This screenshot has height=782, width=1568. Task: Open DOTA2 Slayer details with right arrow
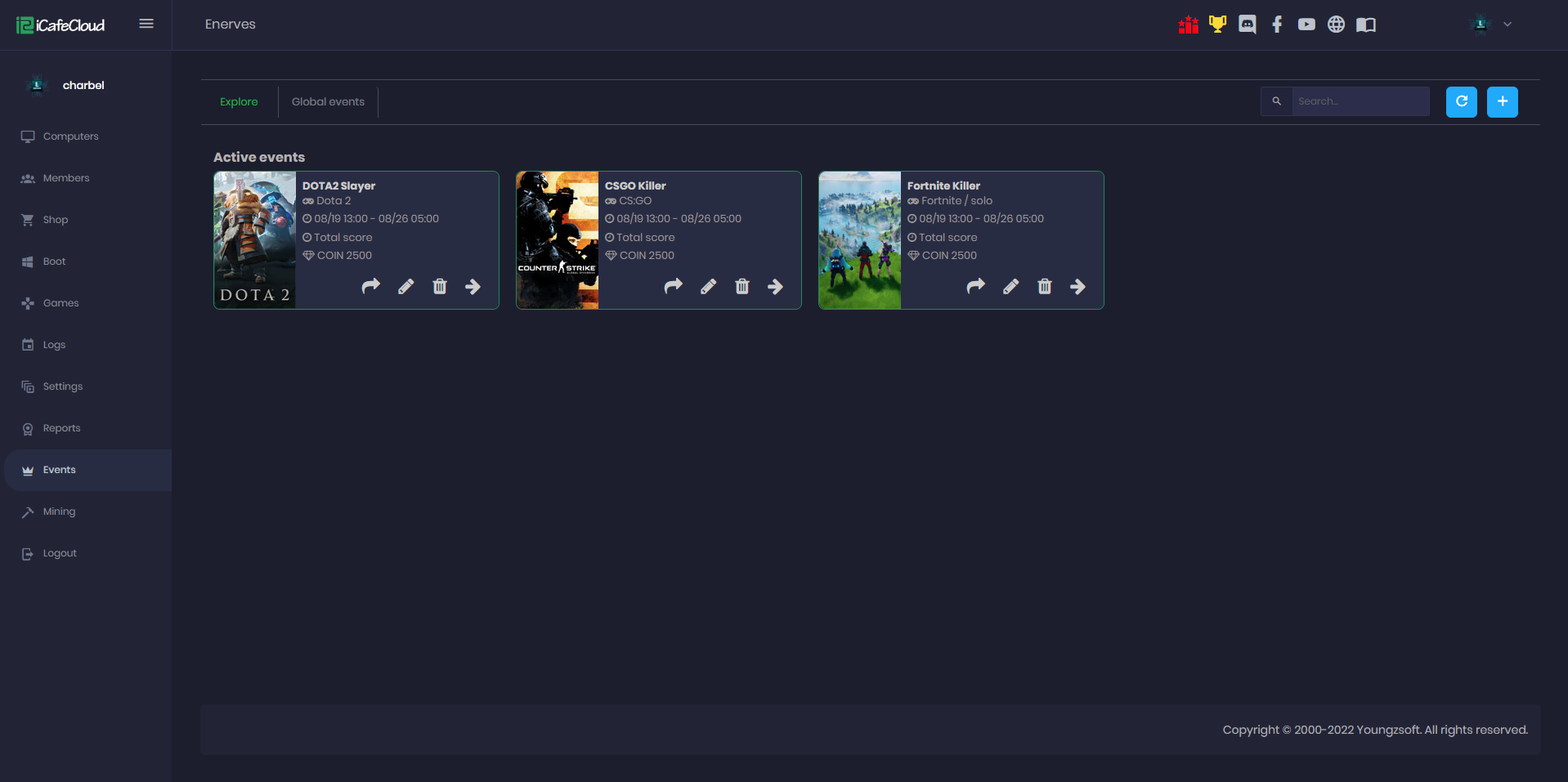tap(473, 286)
